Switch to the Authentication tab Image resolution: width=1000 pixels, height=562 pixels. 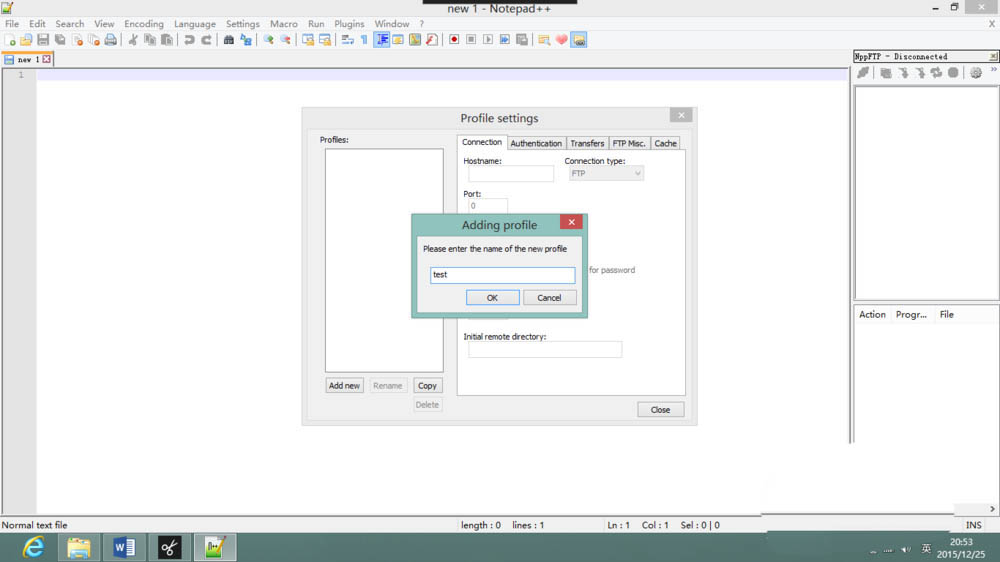tap(536, 143)
